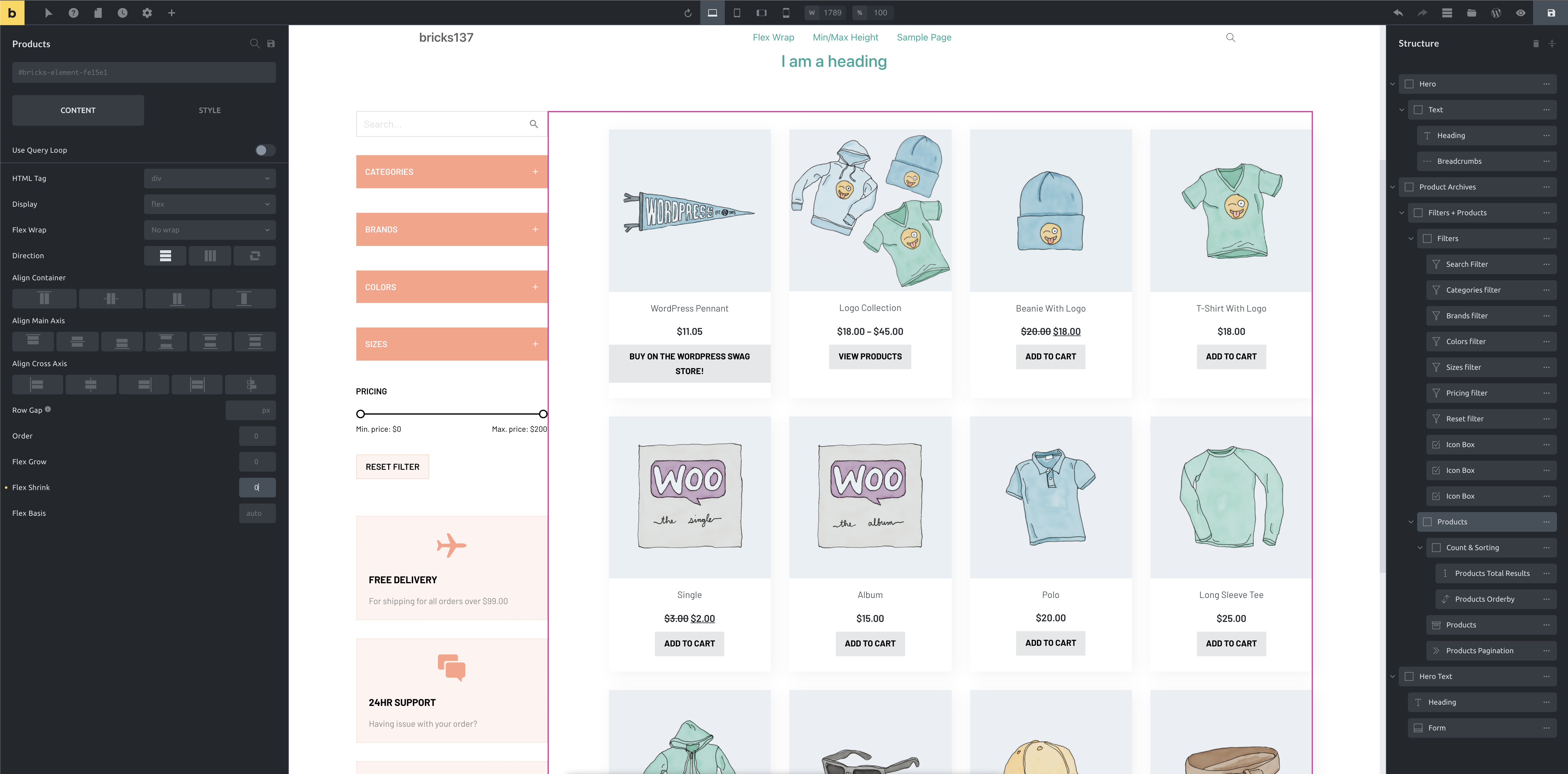Add element with plus icon in toolbar

tap(172, 13)
